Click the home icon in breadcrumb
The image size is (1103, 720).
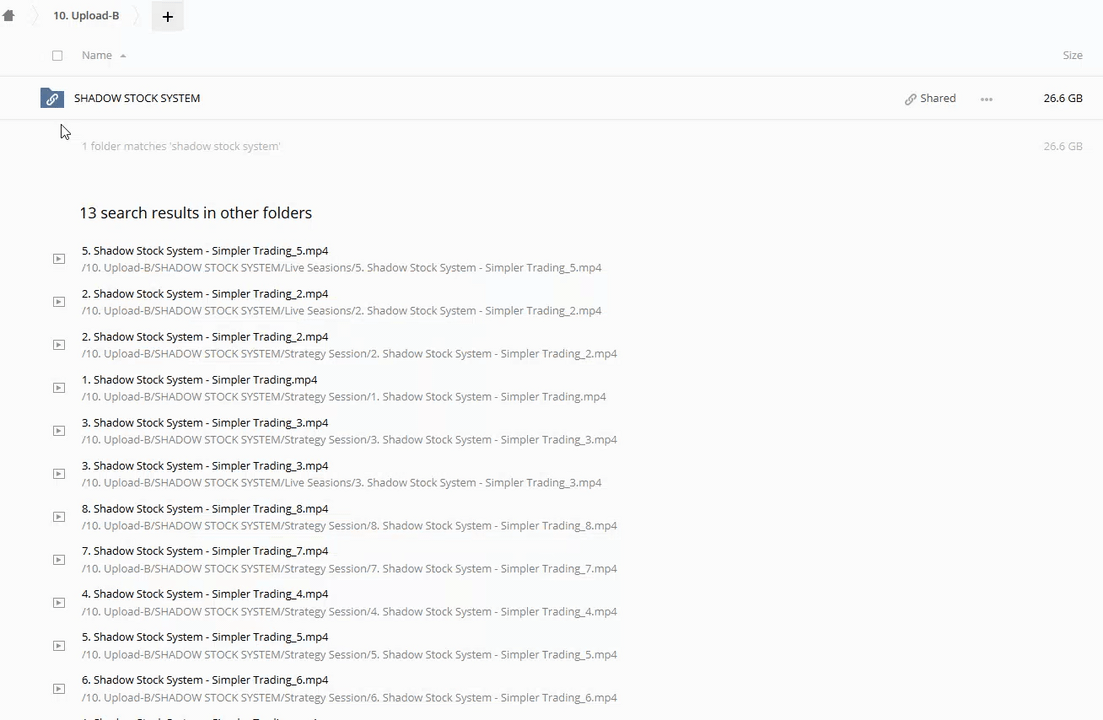(x=9, y=16)
